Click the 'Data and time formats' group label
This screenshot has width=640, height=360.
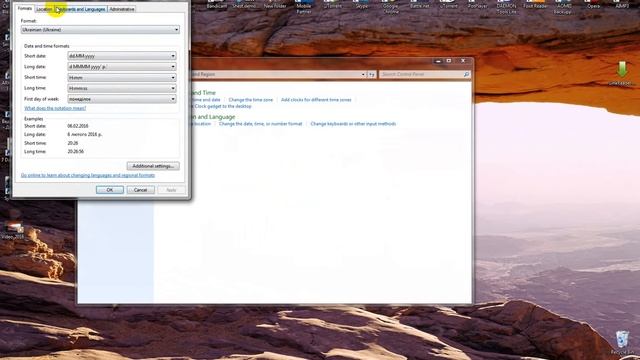click(x=47, y=46)
